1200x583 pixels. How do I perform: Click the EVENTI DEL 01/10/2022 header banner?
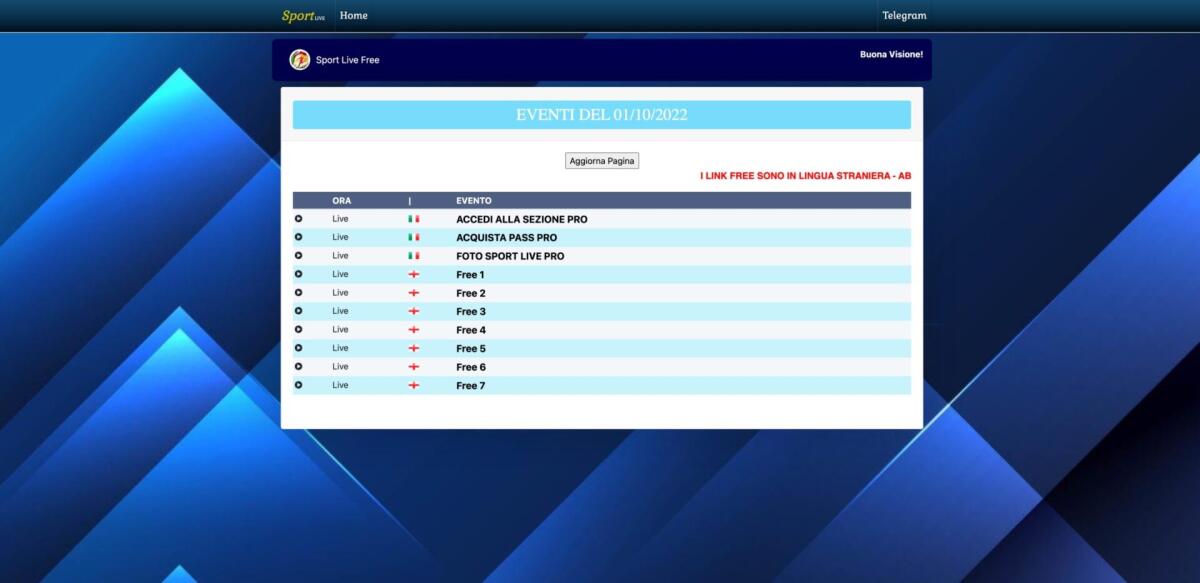[x=601, y=114]
